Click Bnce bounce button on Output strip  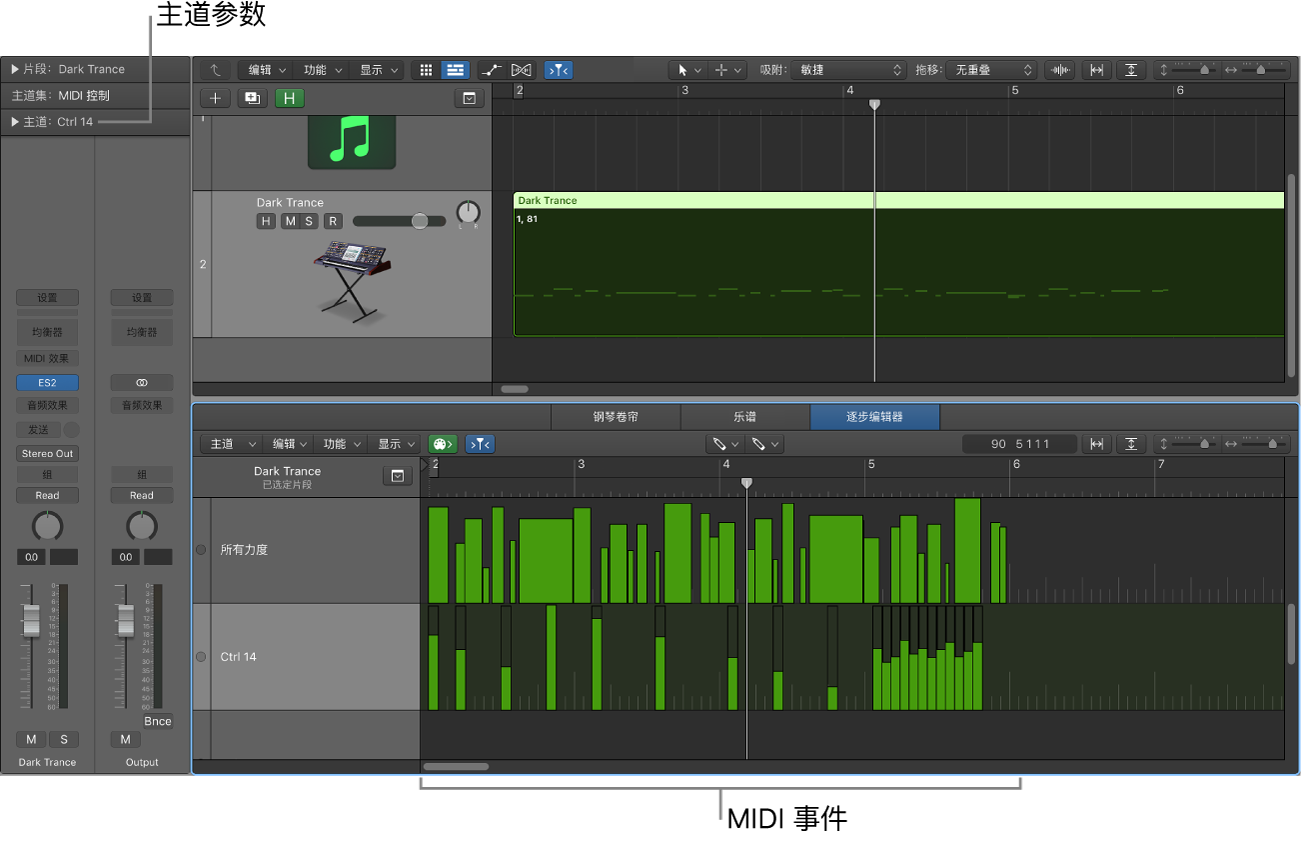tap(158, 722)
